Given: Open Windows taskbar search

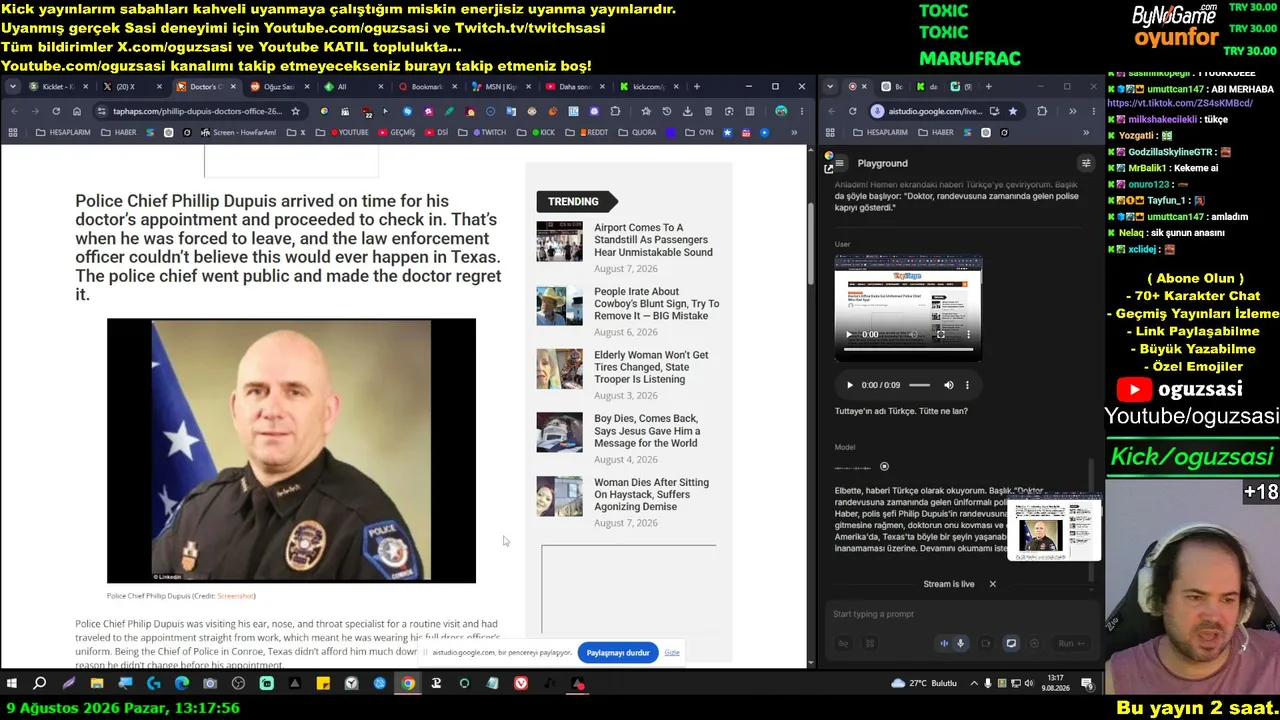Looking at the screenshot, I should 40,684.
